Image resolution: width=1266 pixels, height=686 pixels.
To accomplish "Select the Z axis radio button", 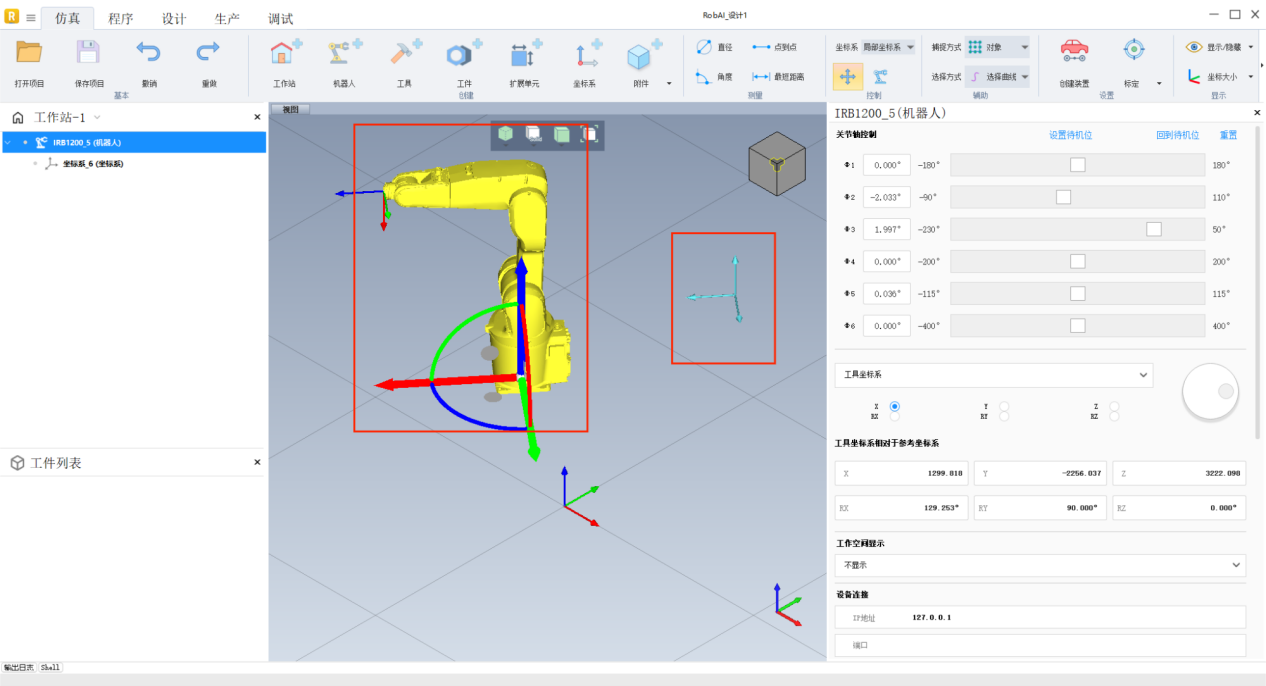I will (x=1114, y=406).
